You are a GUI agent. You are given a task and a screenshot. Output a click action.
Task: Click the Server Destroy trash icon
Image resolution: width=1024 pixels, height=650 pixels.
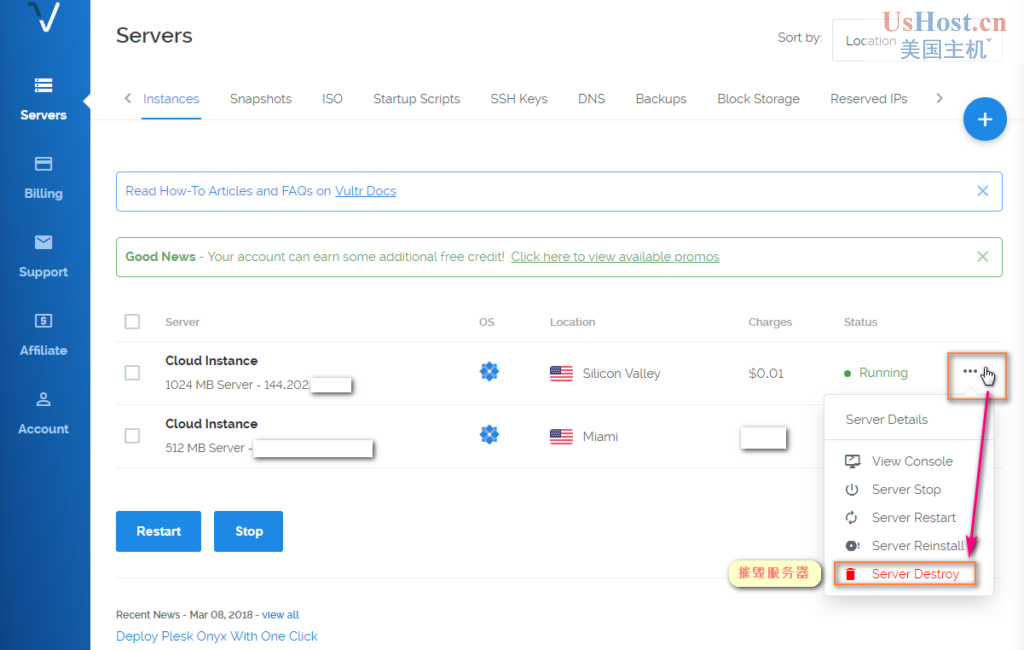coord(850,574)
